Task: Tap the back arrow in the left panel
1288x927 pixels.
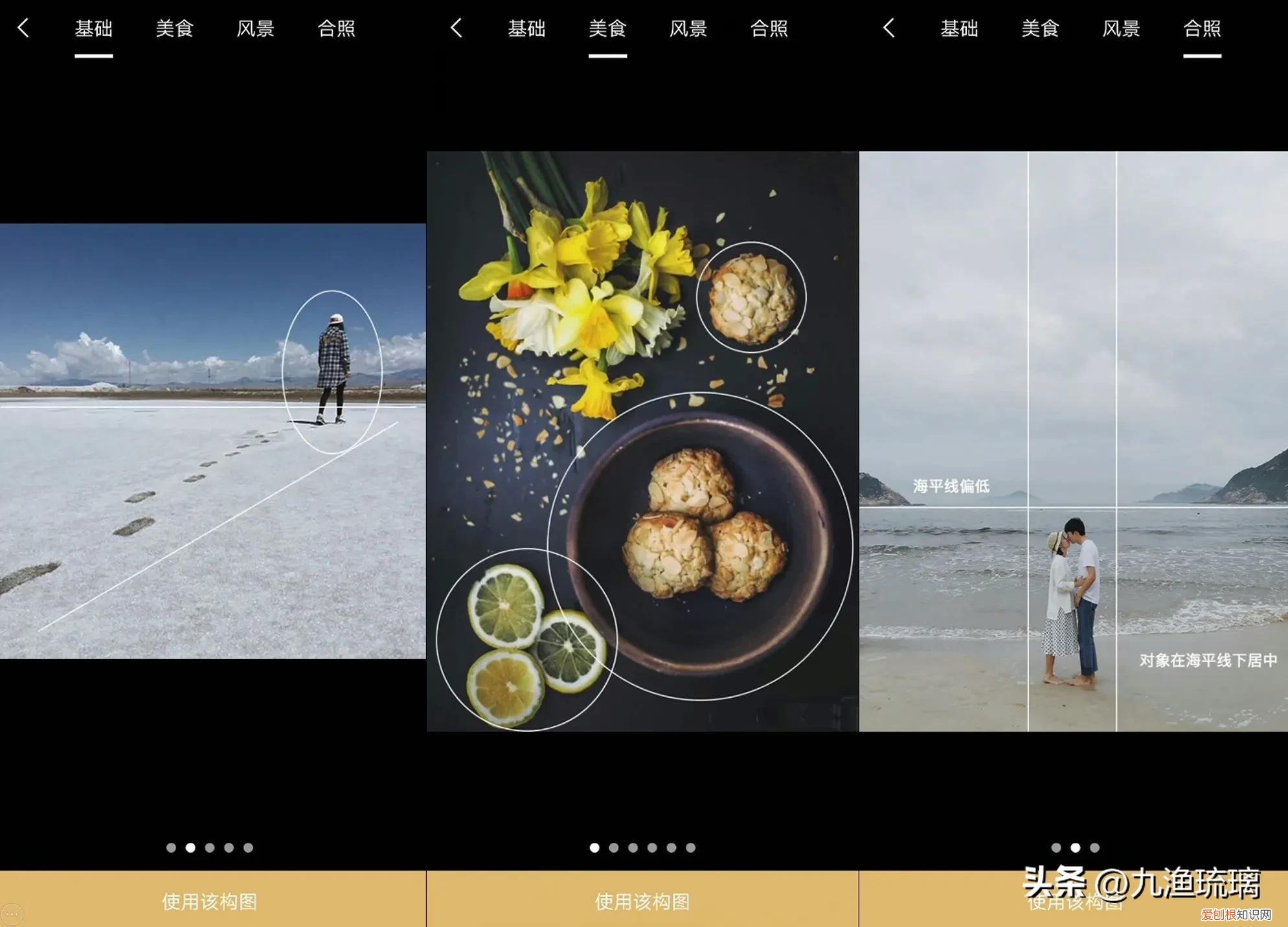Action: (23, 28)
